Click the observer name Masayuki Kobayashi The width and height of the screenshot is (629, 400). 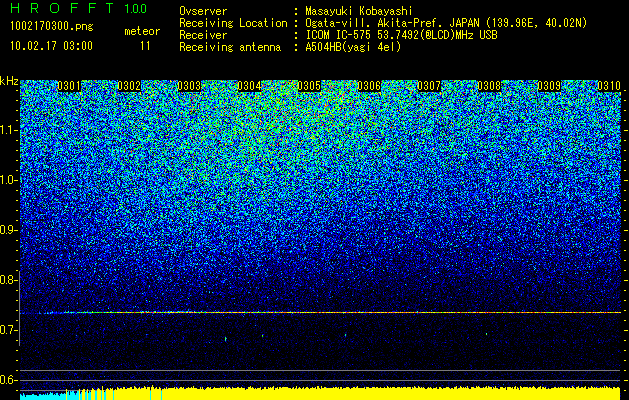359,11
